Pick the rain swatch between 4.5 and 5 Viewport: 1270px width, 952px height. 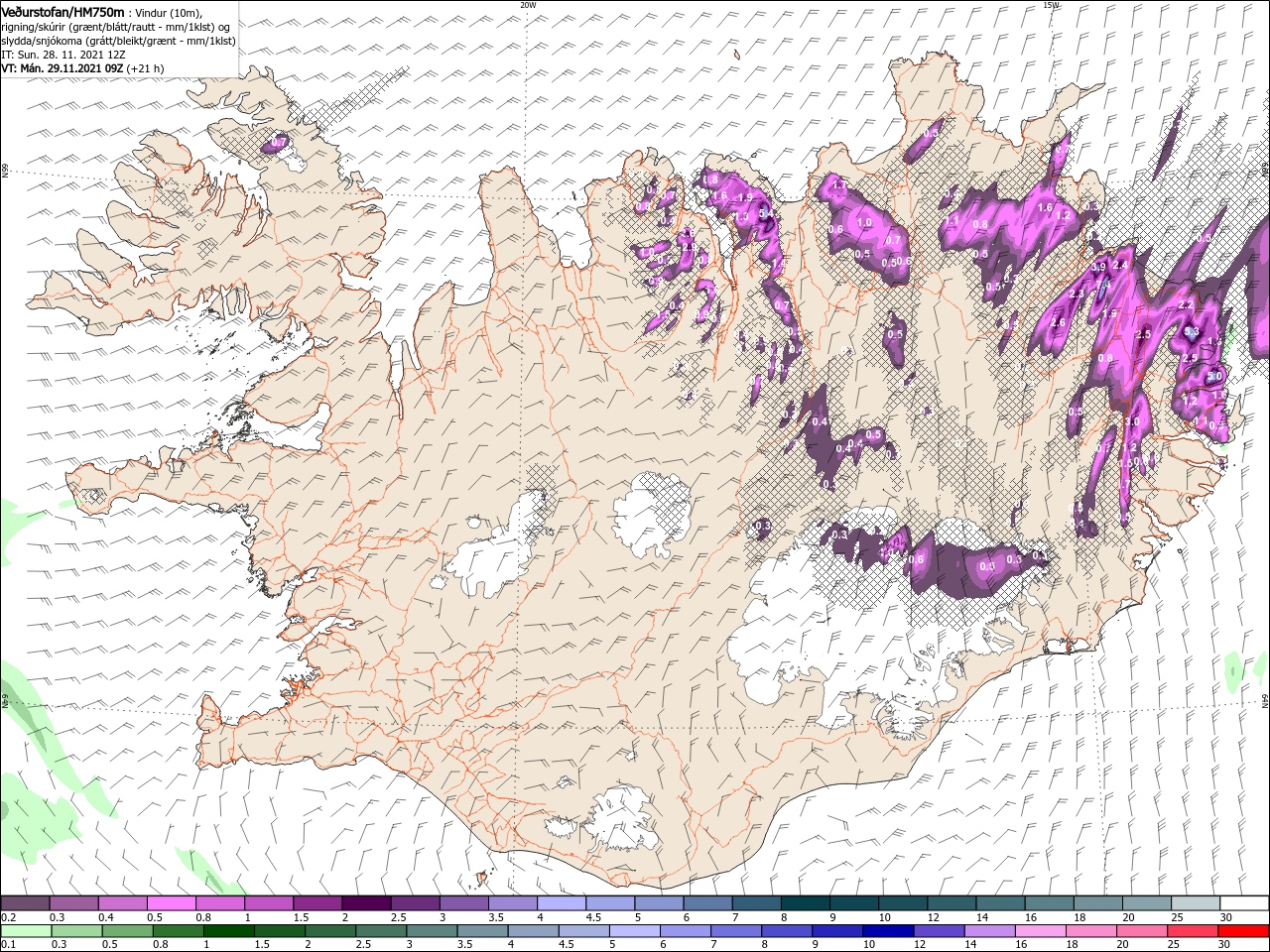click(582, 931)
